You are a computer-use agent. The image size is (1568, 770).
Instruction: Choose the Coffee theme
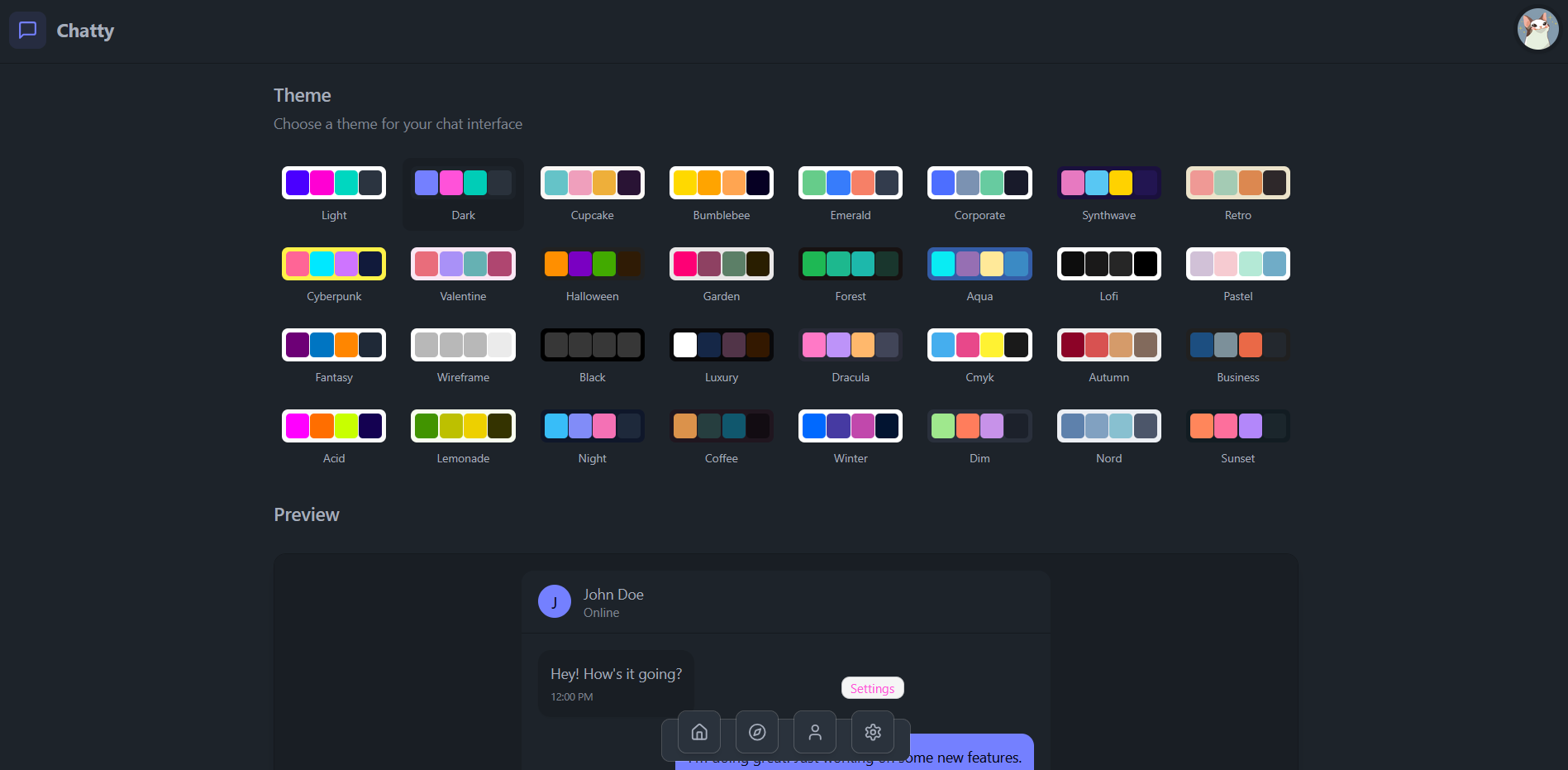pos(722,438)
